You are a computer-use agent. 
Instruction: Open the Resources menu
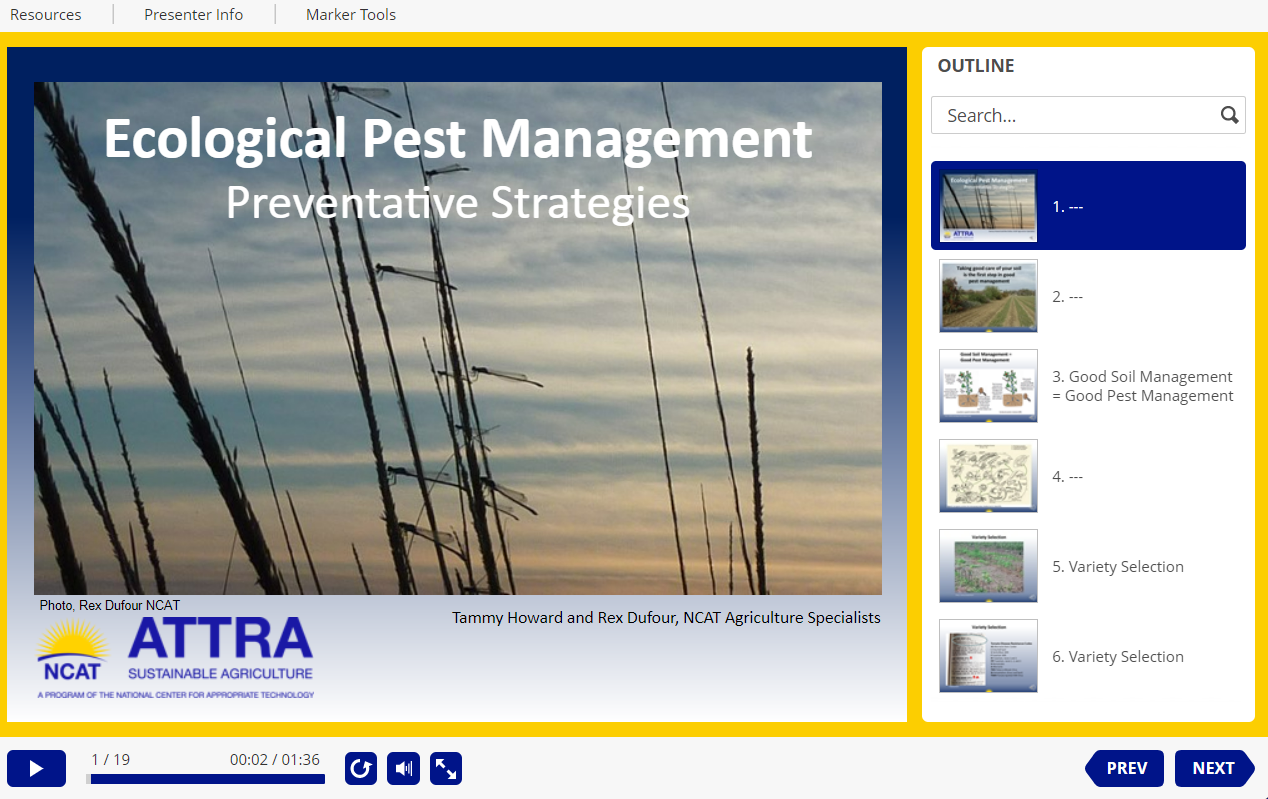point(46,15)
